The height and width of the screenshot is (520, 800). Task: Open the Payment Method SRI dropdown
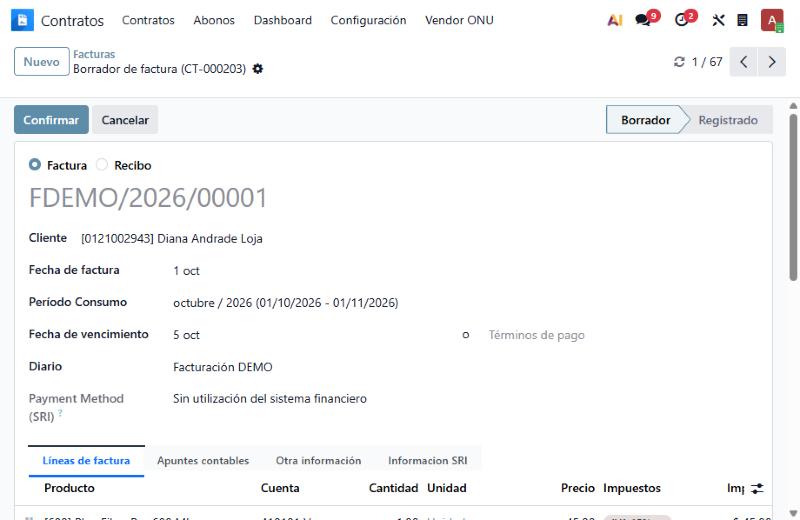click(x=269, y=399)
